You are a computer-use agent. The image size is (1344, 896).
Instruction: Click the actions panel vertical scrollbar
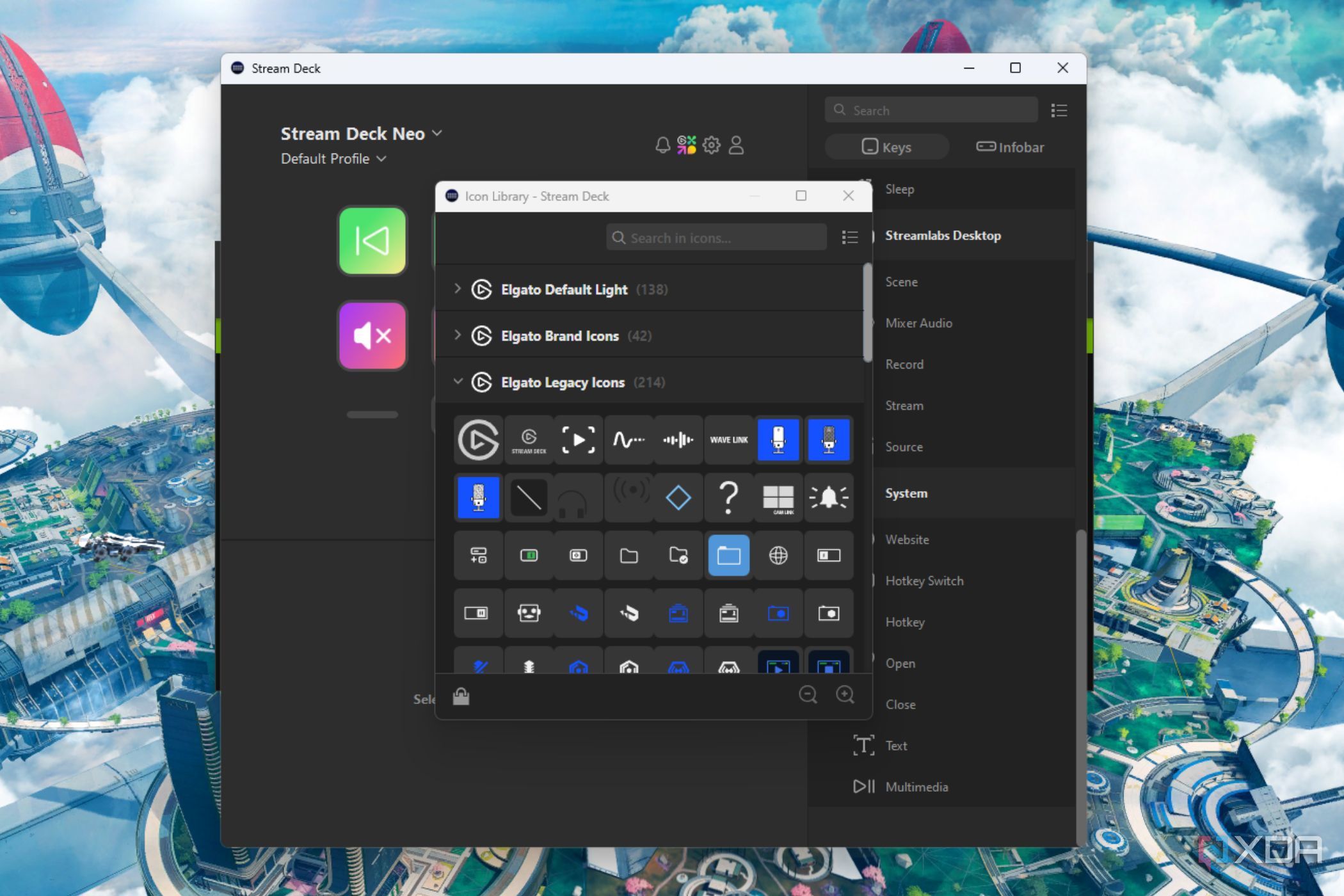(1081, 688)
